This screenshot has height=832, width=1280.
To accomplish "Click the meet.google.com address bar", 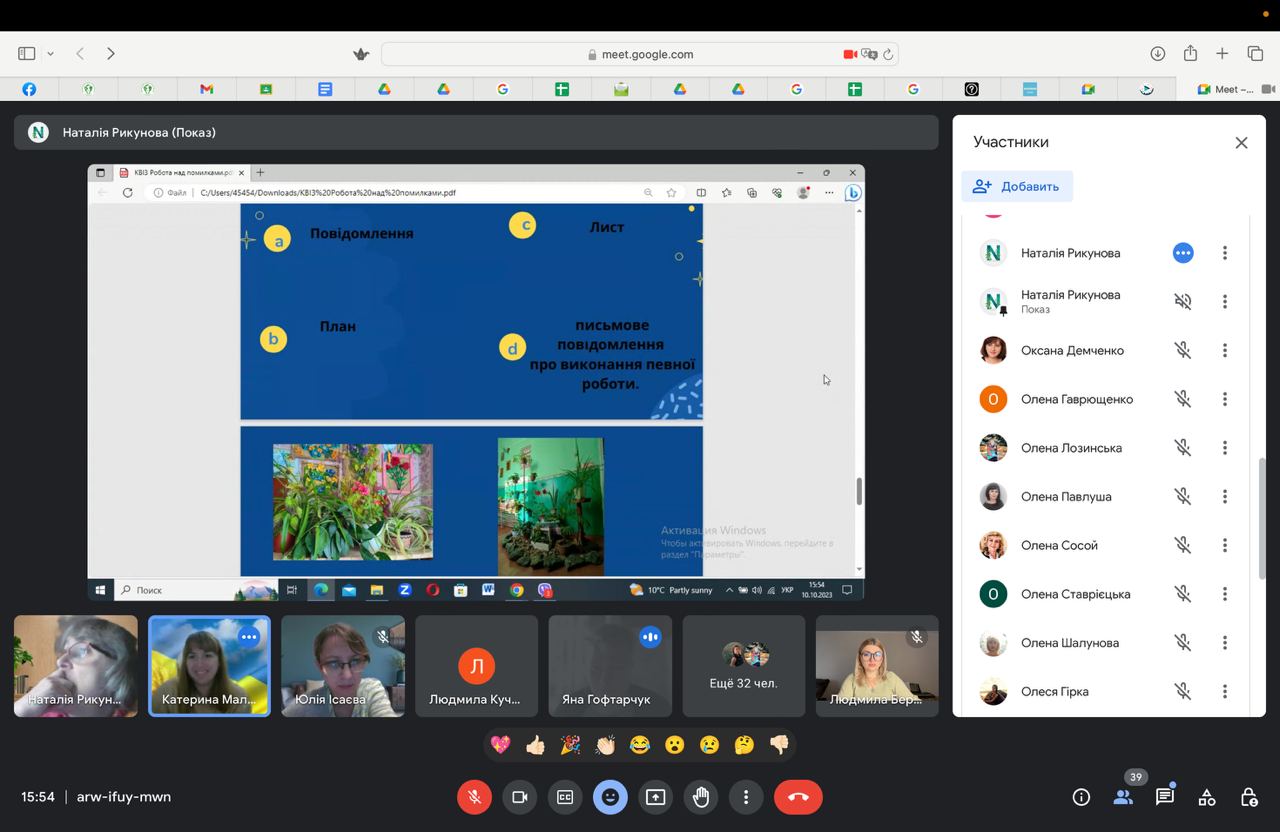I will click(640, 54).
